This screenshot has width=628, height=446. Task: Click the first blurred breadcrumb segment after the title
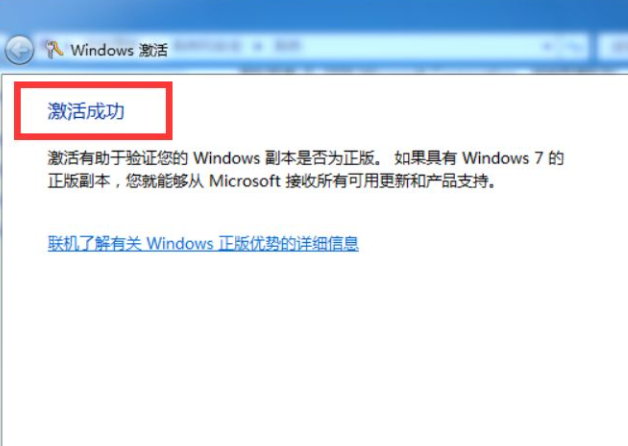coord(207,46)
